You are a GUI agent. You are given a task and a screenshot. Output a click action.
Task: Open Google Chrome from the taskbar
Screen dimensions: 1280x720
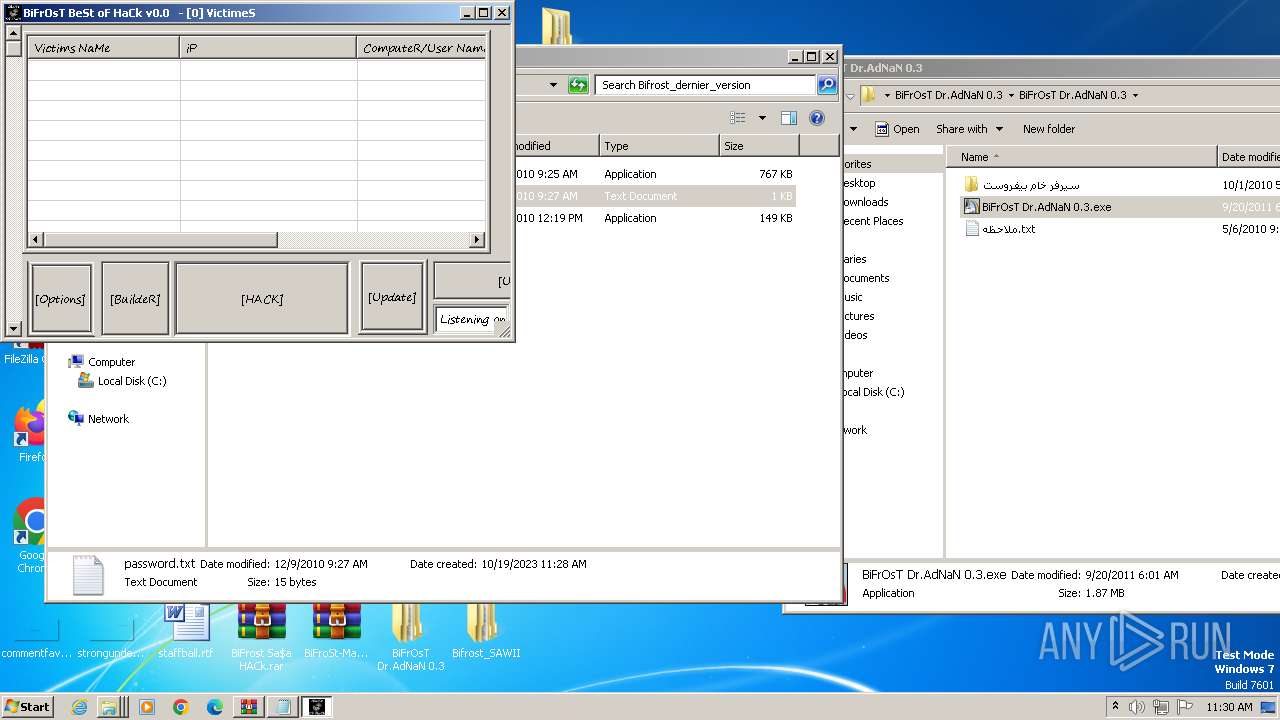coord(180,706)
